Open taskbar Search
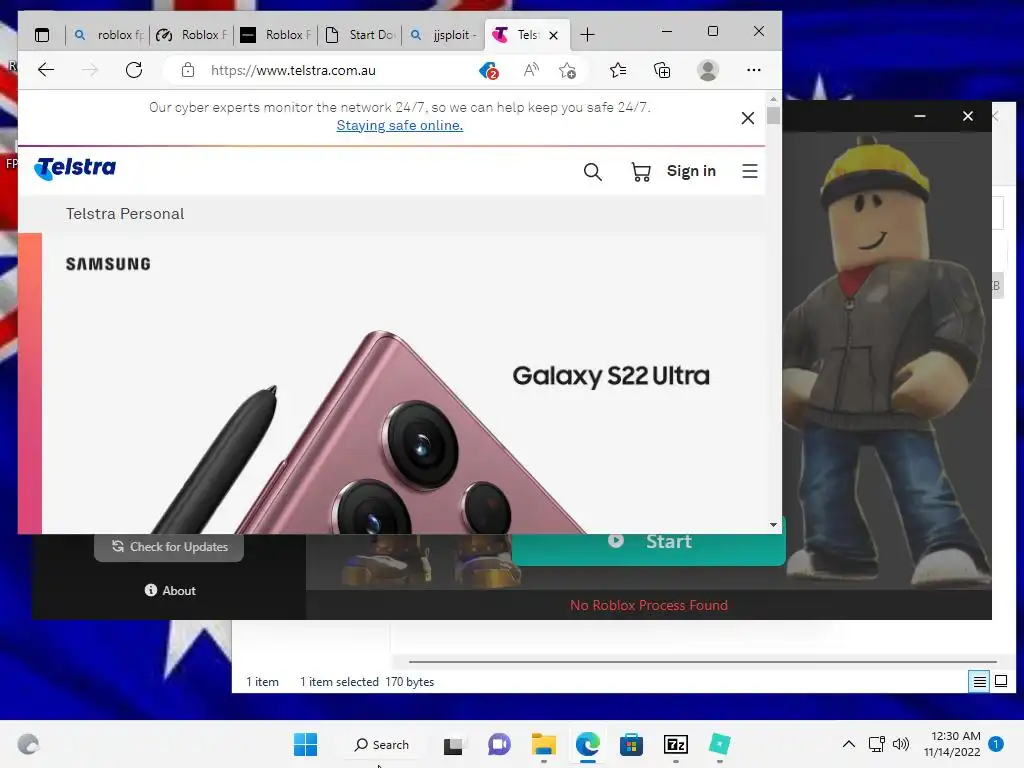The width and height of the screenshot is (1024, 768). pos(381,744)
